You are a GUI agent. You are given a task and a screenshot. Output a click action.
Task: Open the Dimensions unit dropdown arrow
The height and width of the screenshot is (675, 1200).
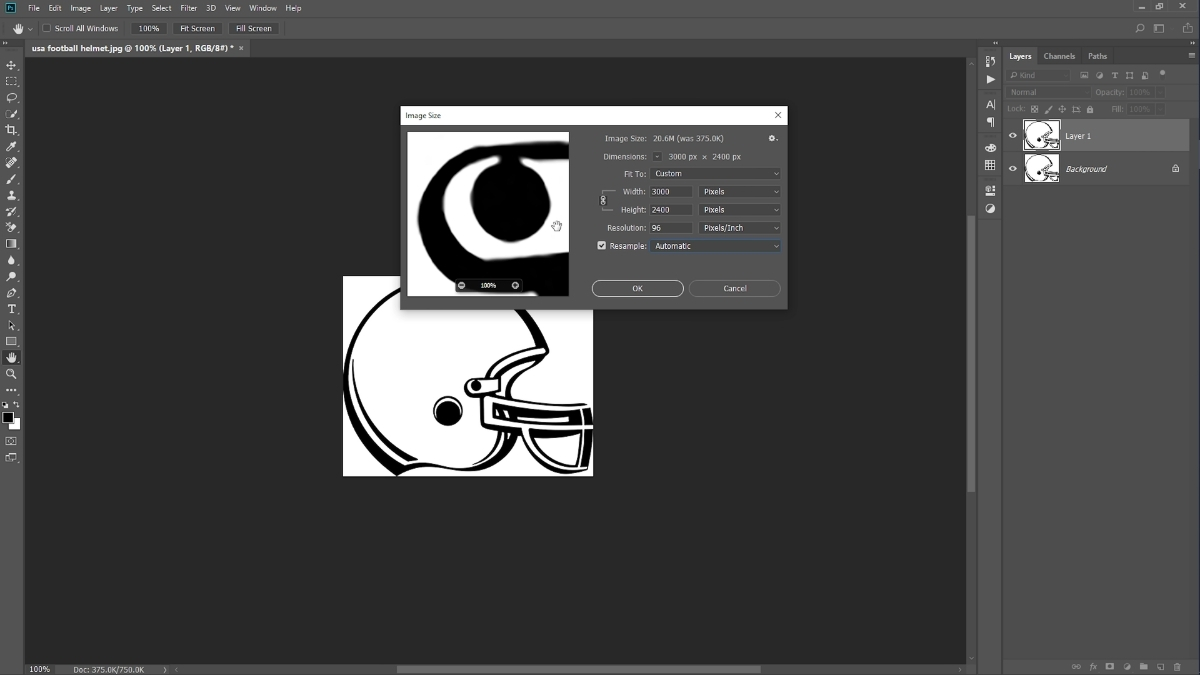(657, 156)
